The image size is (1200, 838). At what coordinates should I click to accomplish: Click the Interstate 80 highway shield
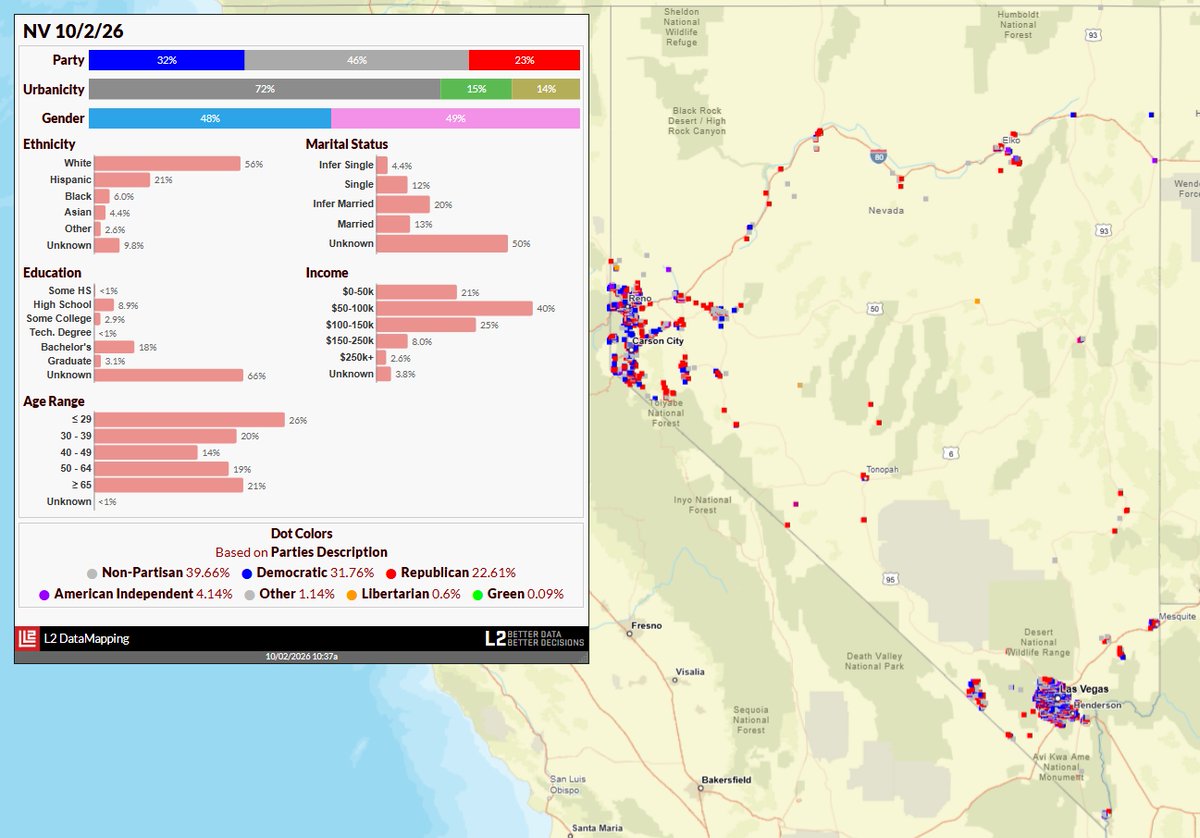click(878, 157)
